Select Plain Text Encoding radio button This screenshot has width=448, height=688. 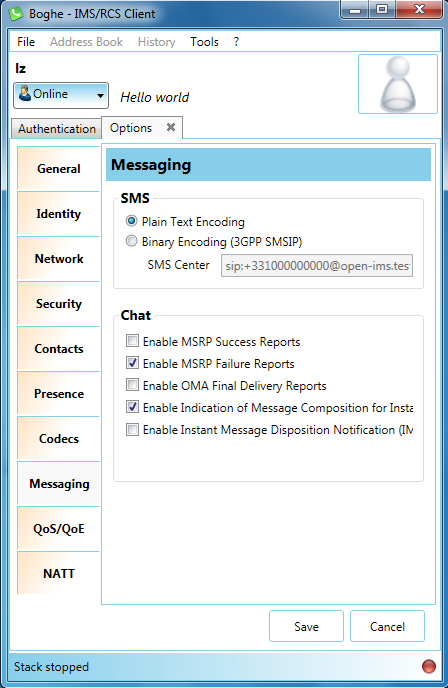tap(131, 221)
